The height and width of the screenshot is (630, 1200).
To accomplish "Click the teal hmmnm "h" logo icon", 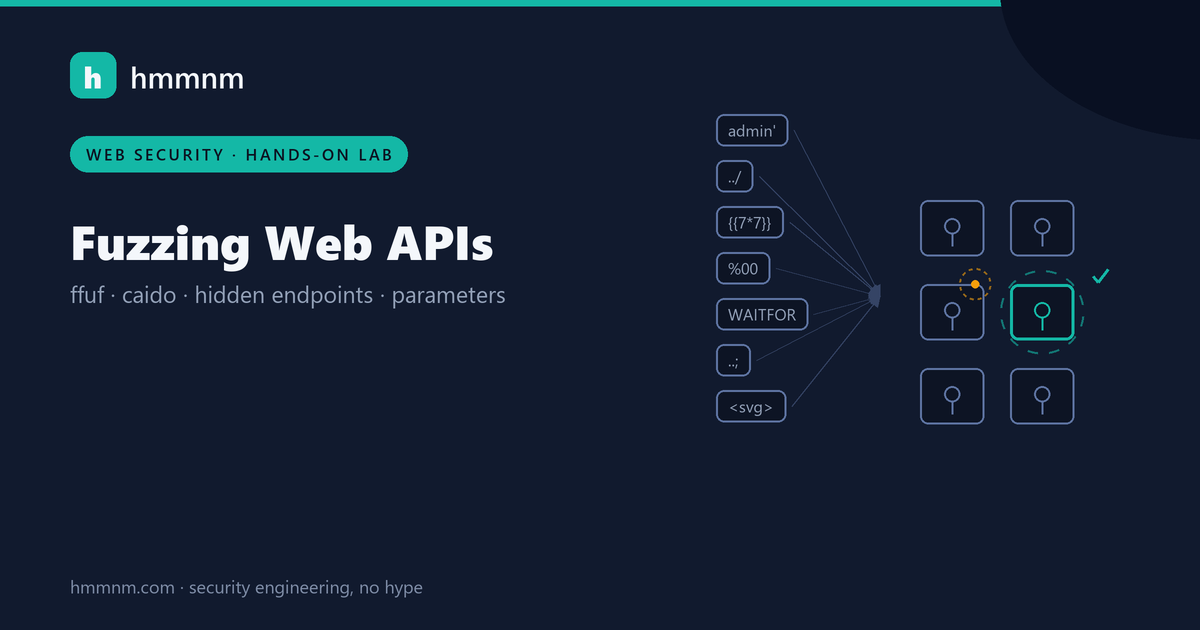I will point(93,76).
